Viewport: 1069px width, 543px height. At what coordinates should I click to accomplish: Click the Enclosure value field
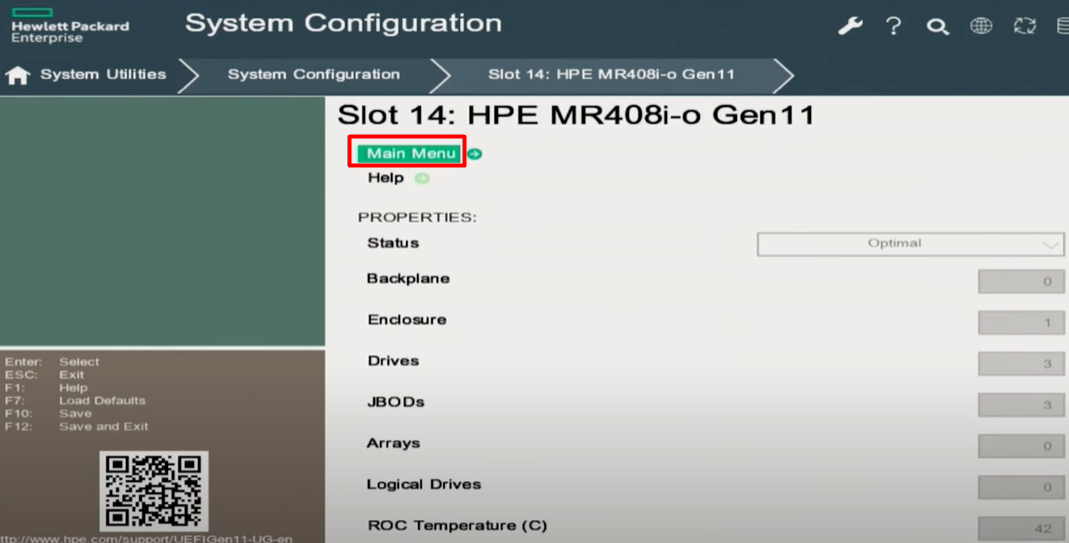(1021, 323)
